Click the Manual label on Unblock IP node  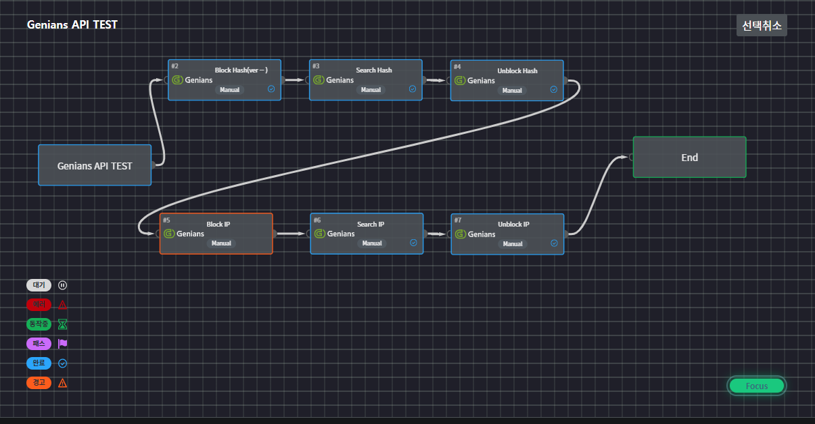pyautogui.click(x=512, y=243)
